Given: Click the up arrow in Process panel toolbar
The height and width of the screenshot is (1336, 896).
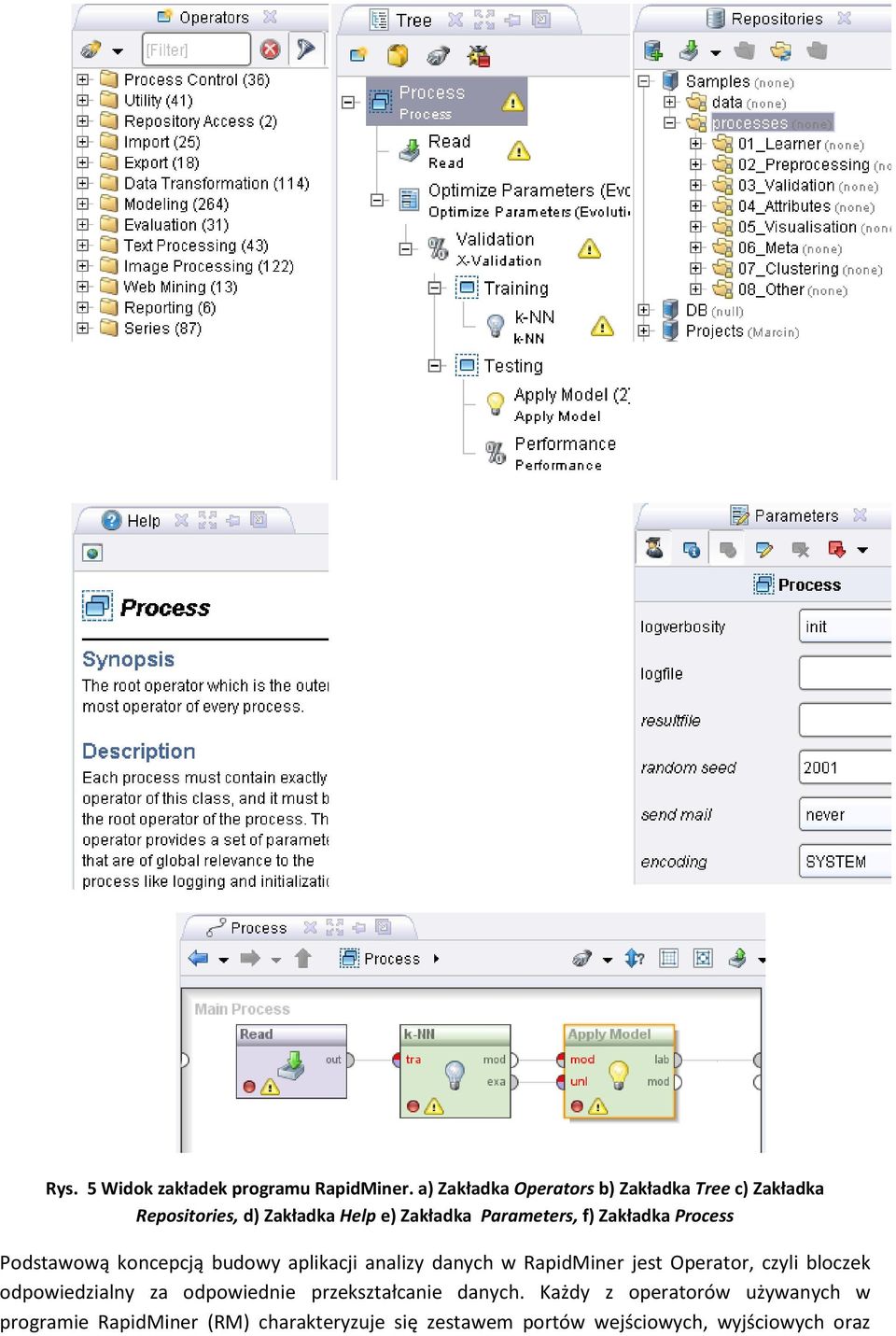Looking at the screenshot, I should 302,958.
